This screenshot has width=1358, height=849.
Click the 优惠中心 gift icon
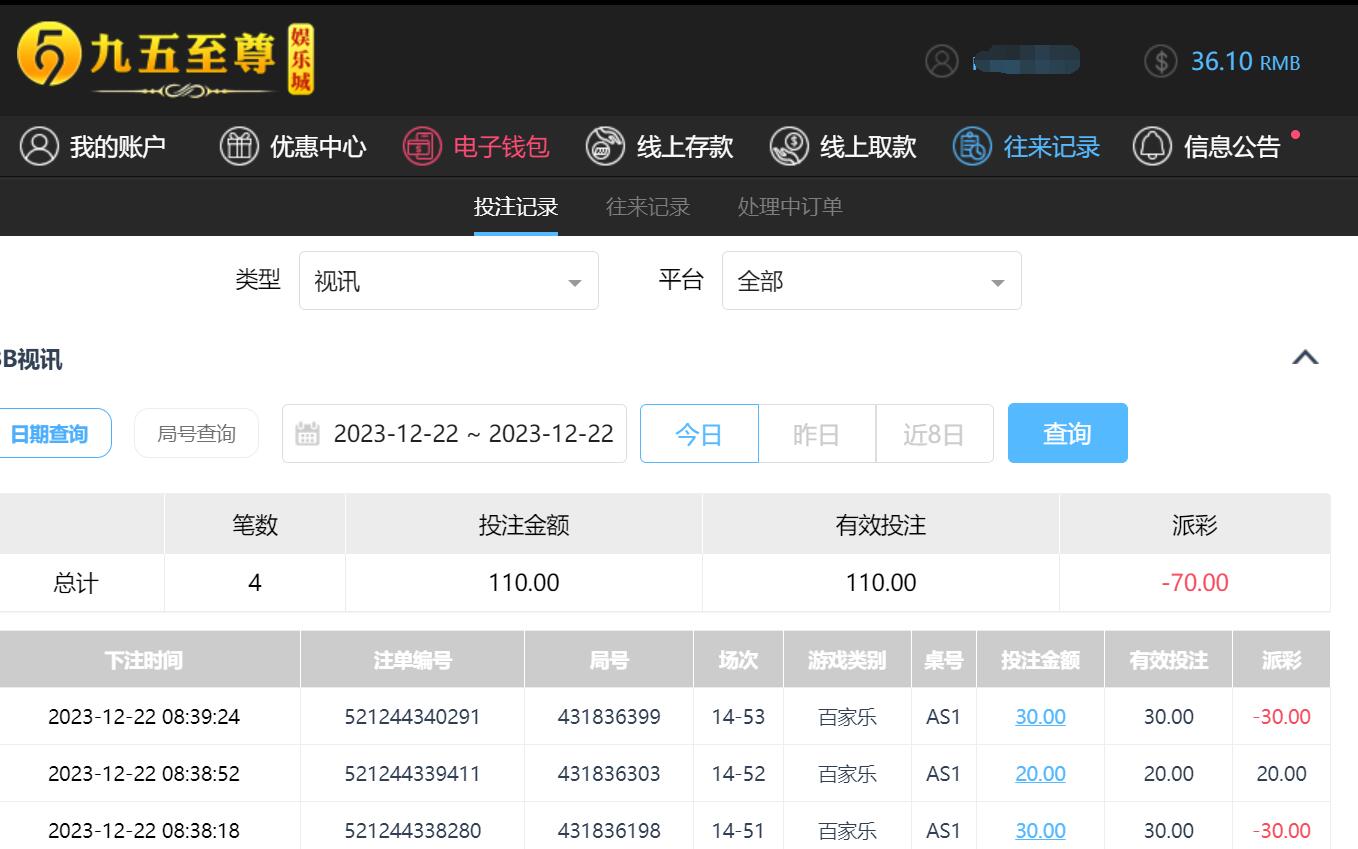(239, 146)
